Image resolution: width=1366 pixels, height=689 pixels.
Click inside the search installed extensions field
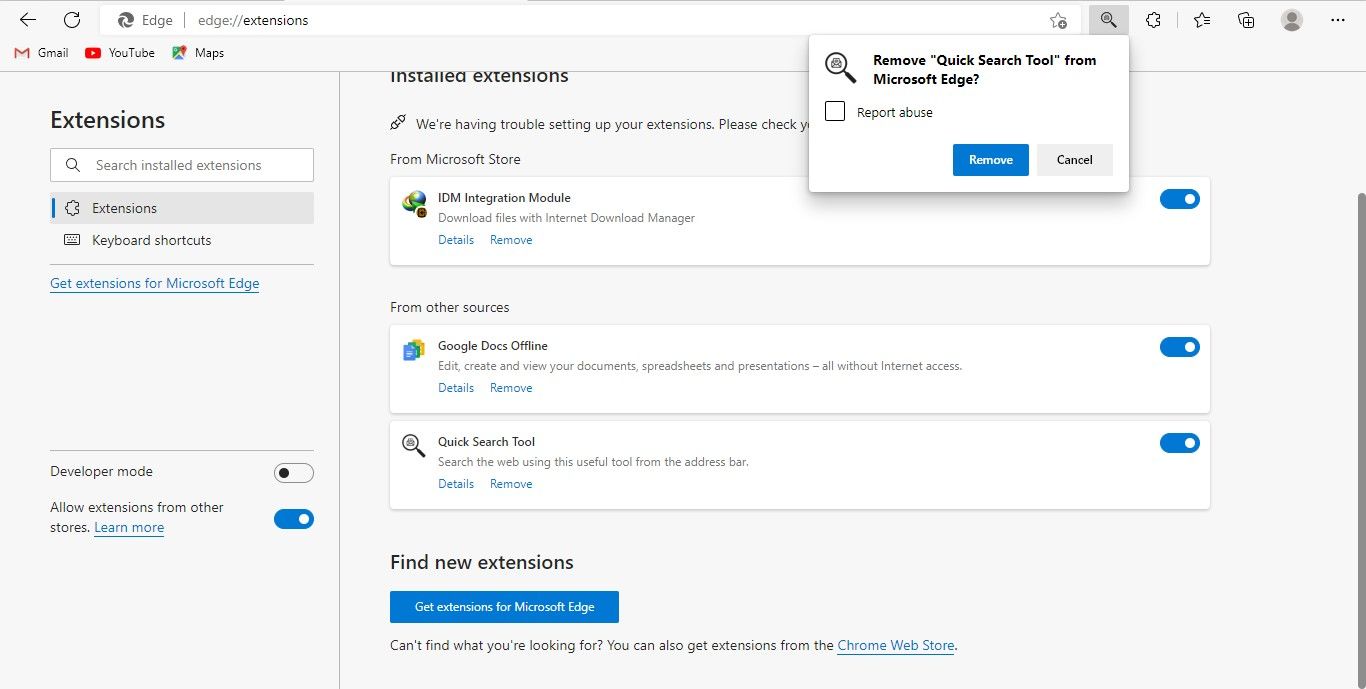pos(181,164)
